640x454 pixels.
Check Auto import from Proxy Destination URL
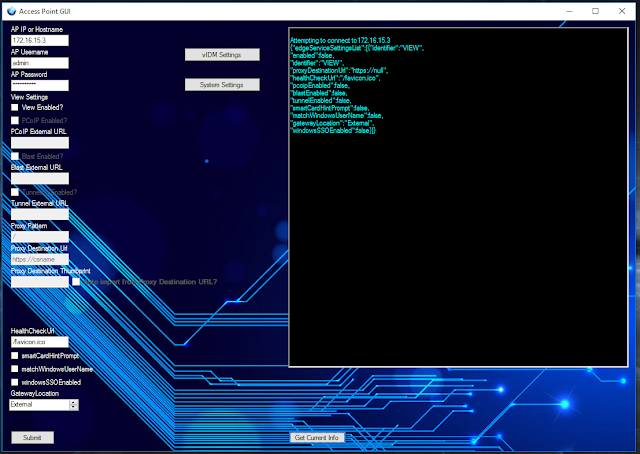coord(76,281)
